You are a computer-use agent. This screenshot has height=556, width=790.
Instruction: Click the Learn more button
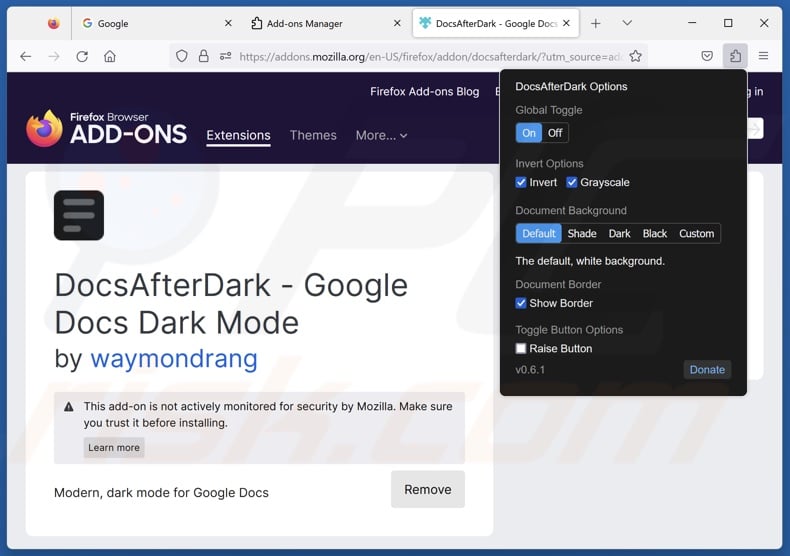(x=114, y=448)
